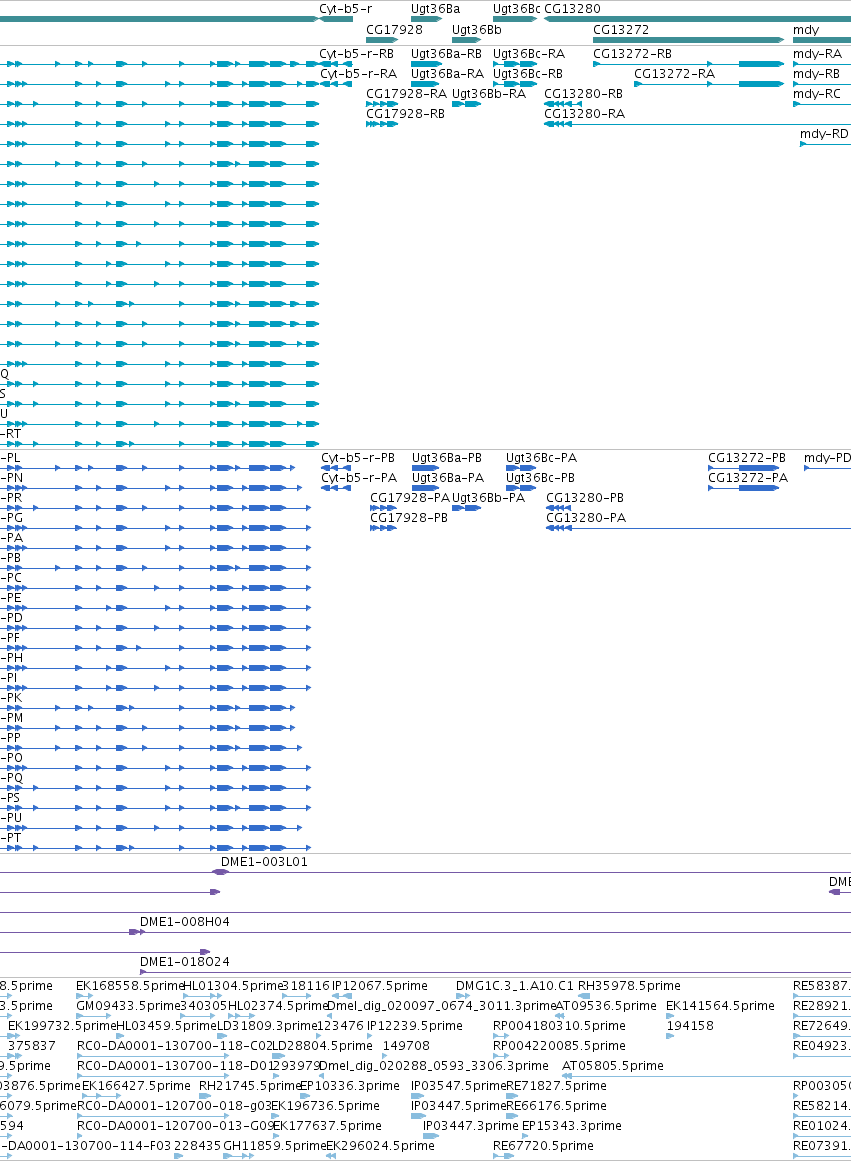Click protein Ugt36Ba-PB
This screenshot has width=851, height=1161.
(447, 458)
